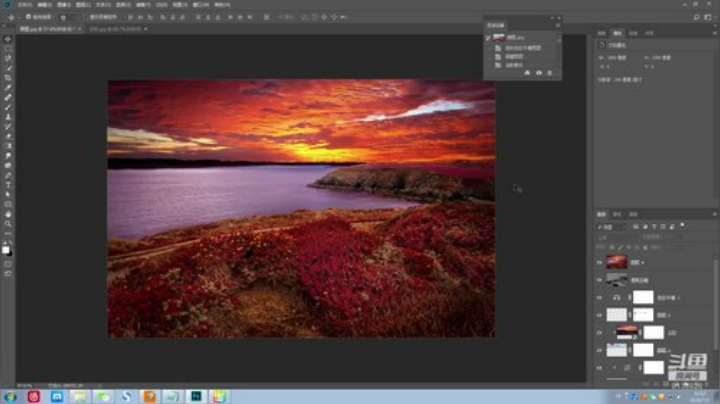Toggle the Auto-Select checkbox in options bar
The height and width of the screenshot is (404, 720).
tap(28, 17)
